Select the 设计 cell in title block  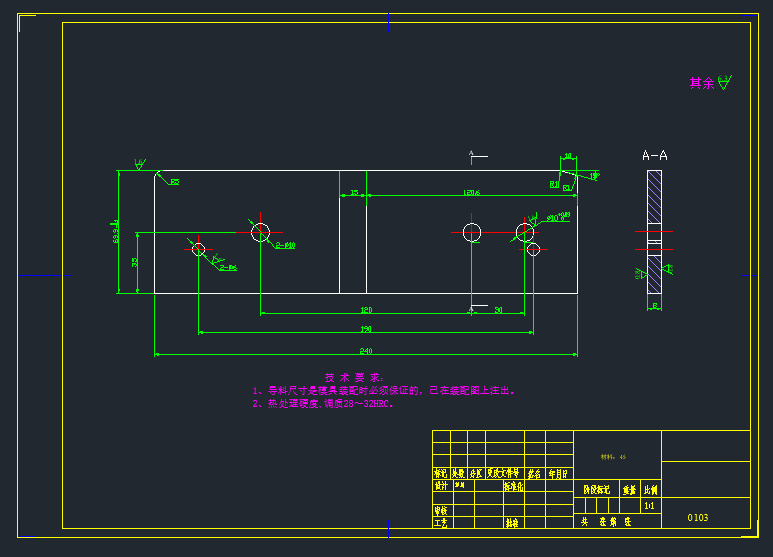(441, 486)
